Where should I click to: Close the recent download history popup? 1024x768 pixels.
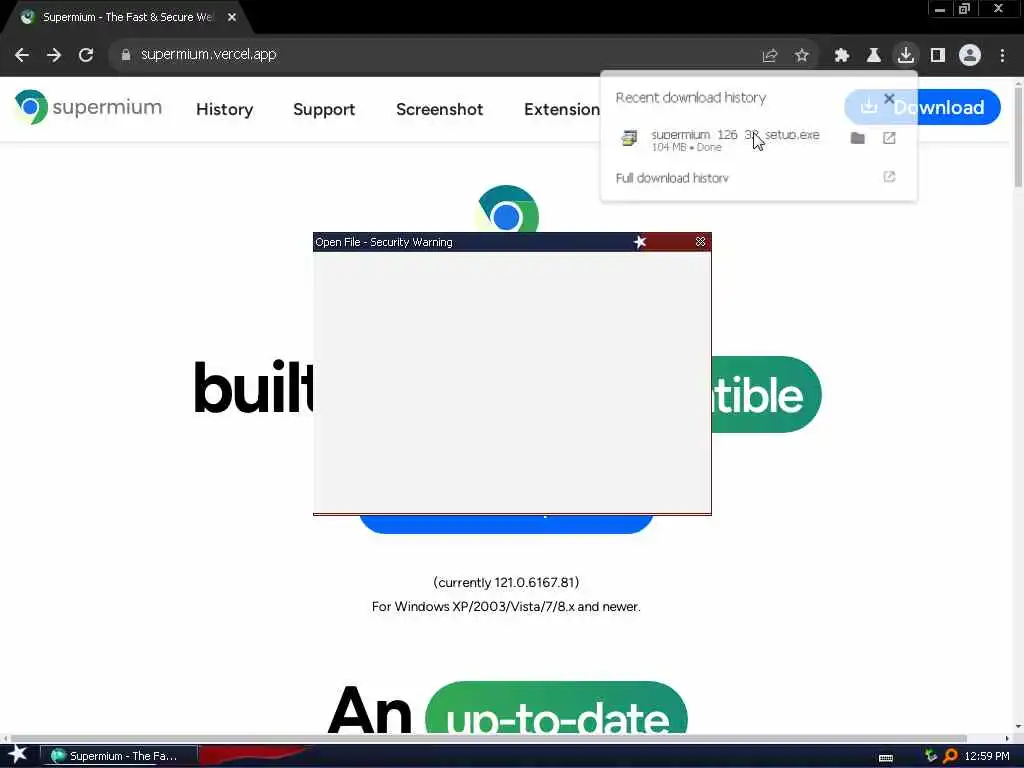coord(889,98)
